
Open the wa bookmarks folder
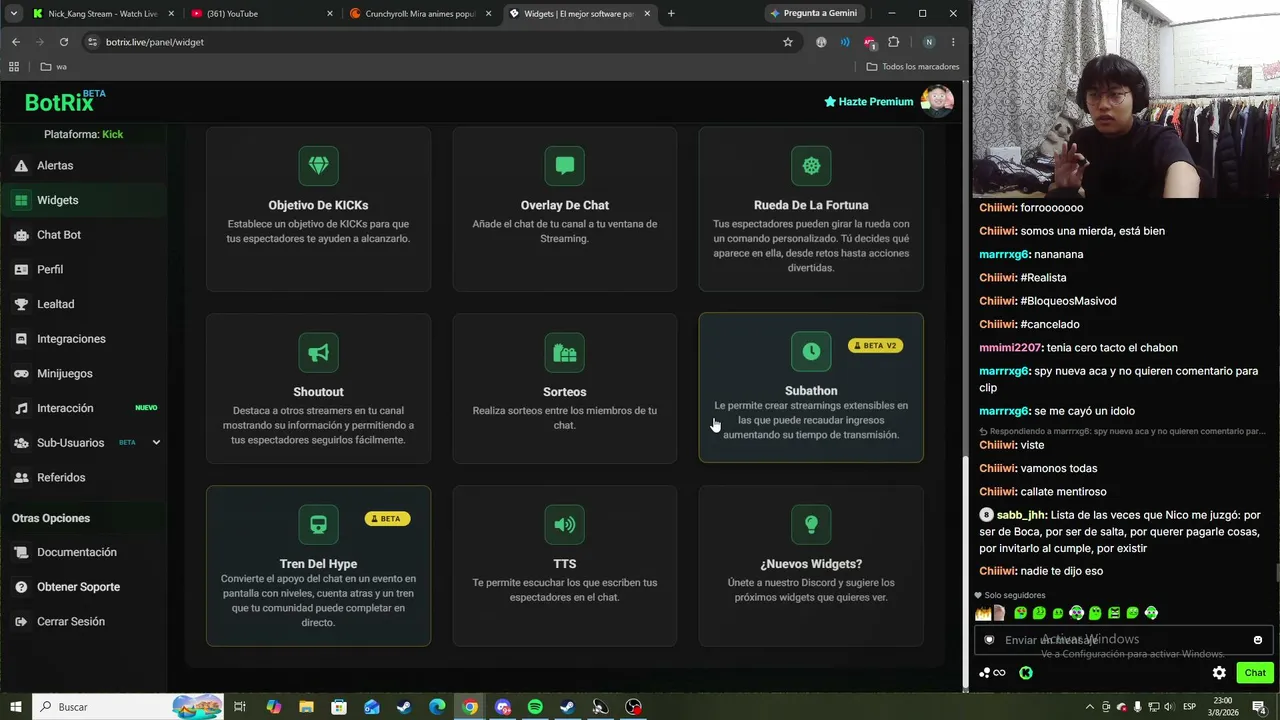54,67
